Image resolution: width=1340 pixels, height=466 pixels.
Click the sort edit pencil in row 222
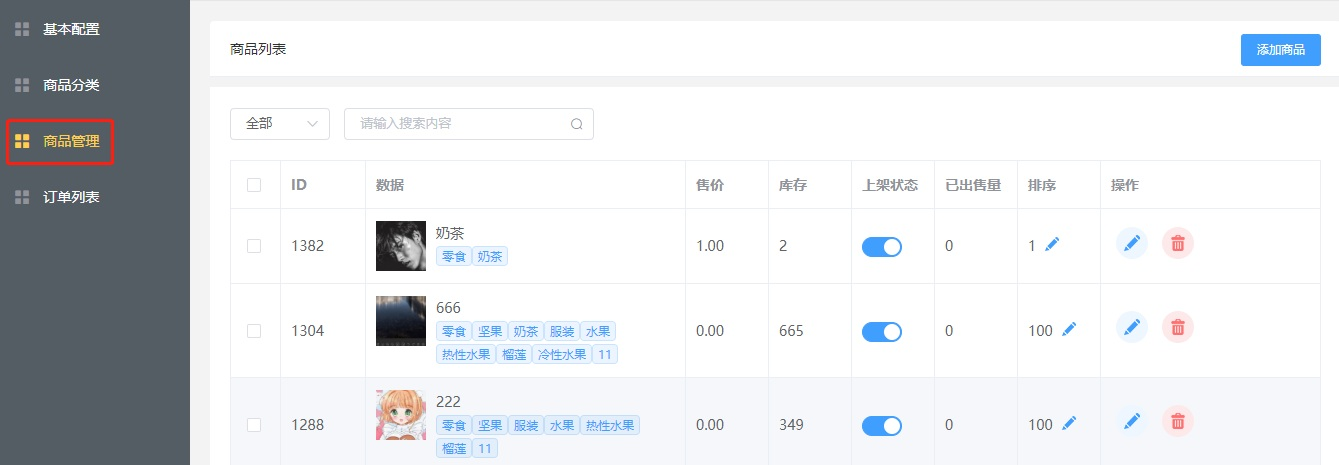coord(1069,424)
